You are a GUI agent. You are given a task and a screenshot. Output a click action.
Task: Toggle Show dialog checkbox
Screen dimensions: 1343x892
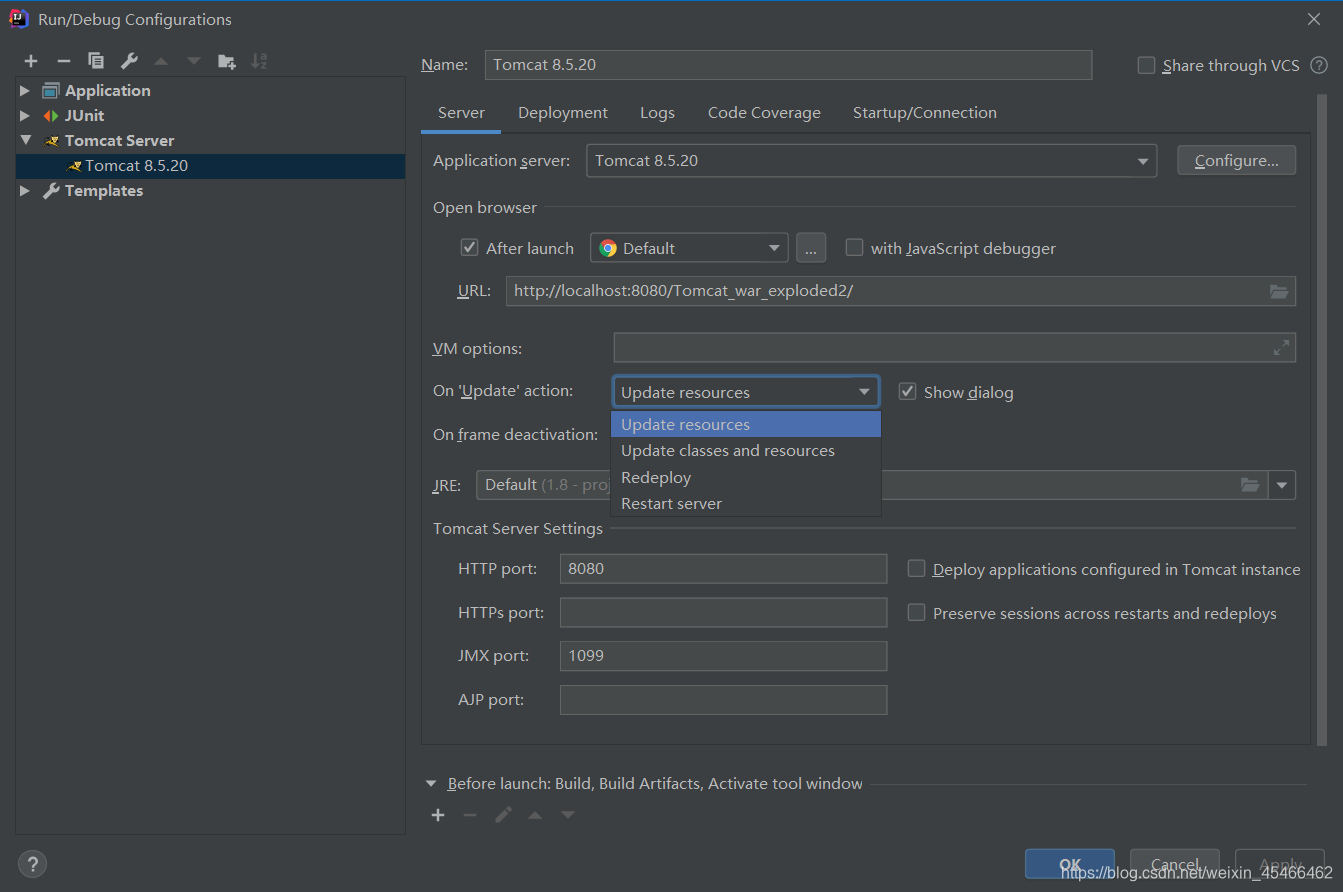point(907,391)
